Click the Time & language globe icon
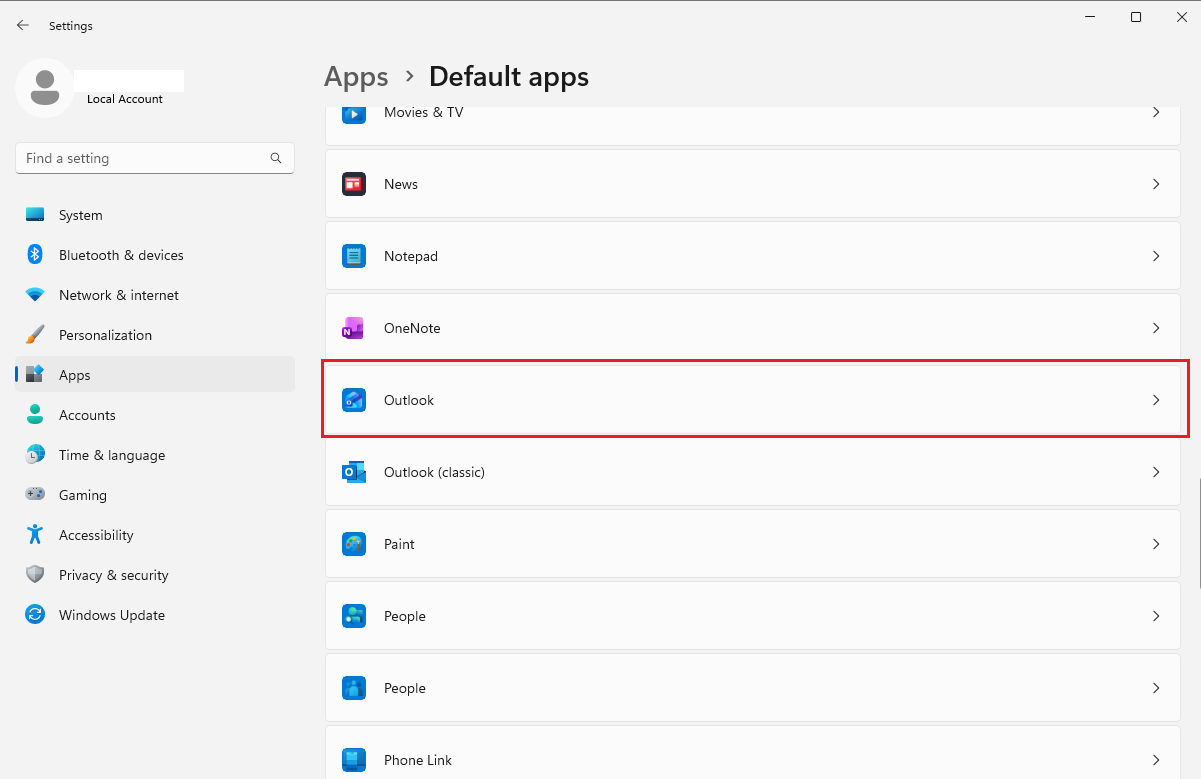 [x=35, y=455]
